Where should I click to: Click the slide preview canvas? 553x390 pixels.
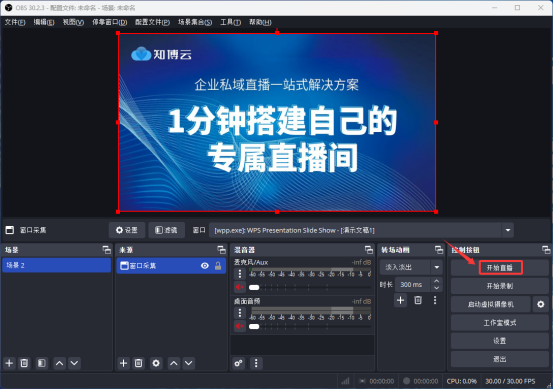pyautogui.click(x=277, y=122)
